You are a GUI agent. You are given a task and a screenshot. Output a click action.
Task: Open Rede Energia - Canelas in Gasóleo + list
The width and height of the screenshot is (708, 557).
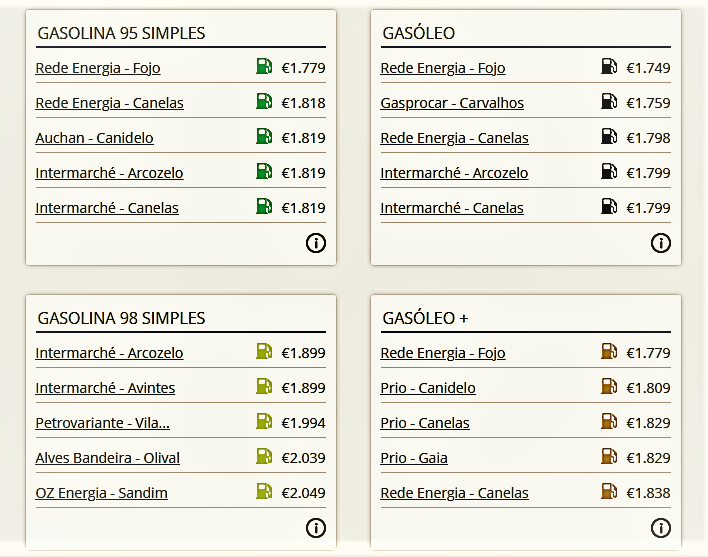click(x=454, y=493)
